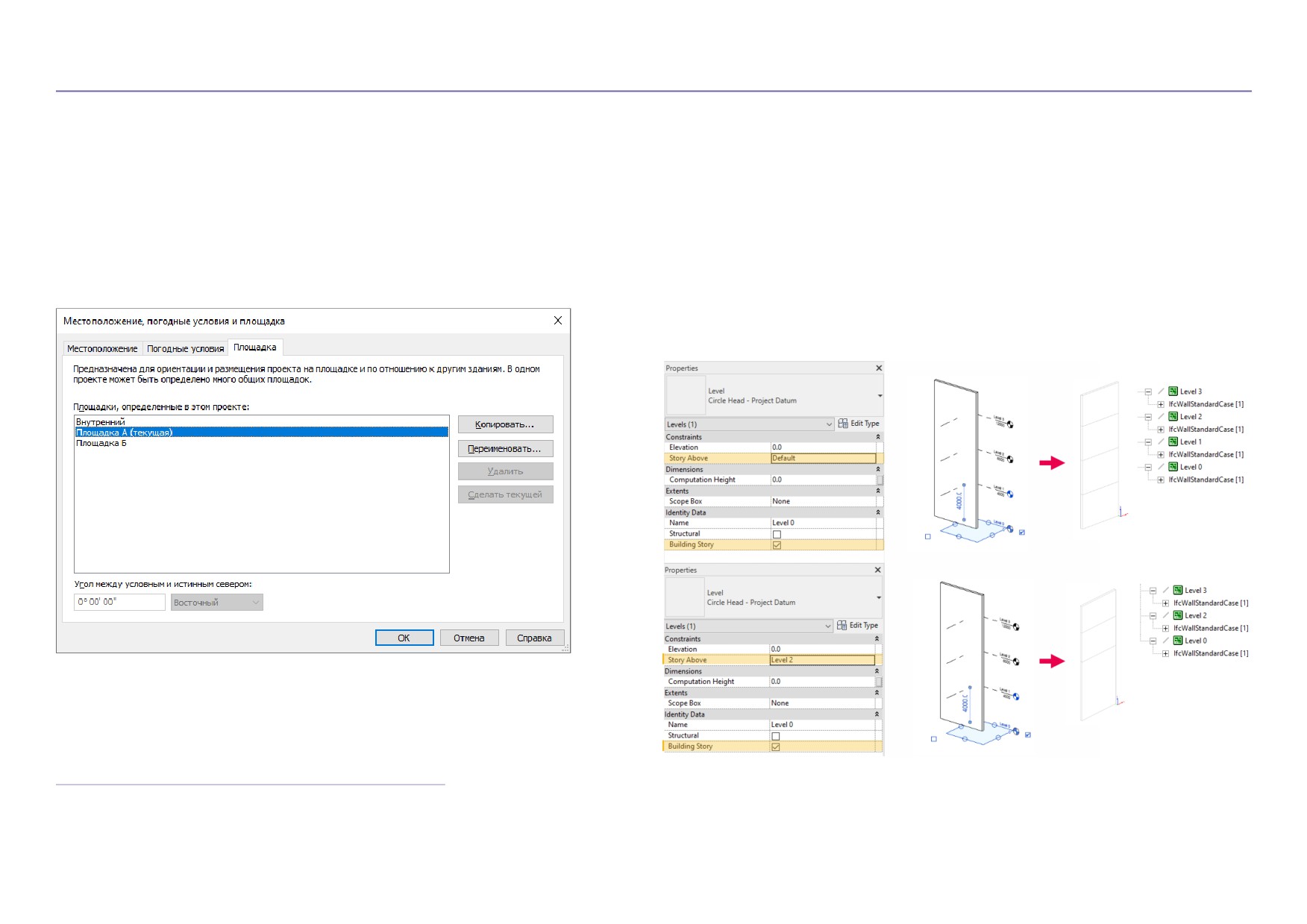Screen dimensions: 1307x924
Task: Switch to the Погодные условия tab
Action: click(185, 348)
